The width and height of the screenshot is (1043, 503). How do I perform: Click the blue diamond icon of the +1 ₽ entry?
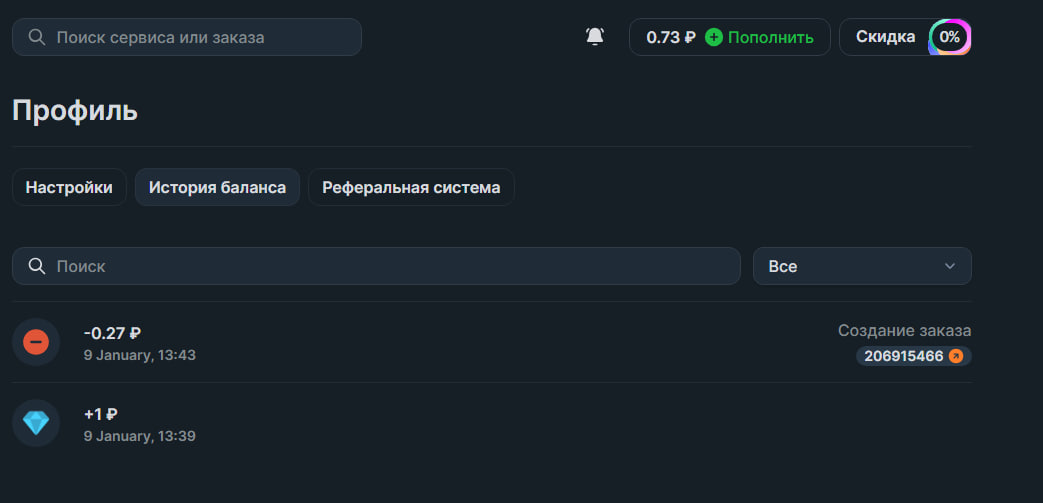click(x=36, y=423)
